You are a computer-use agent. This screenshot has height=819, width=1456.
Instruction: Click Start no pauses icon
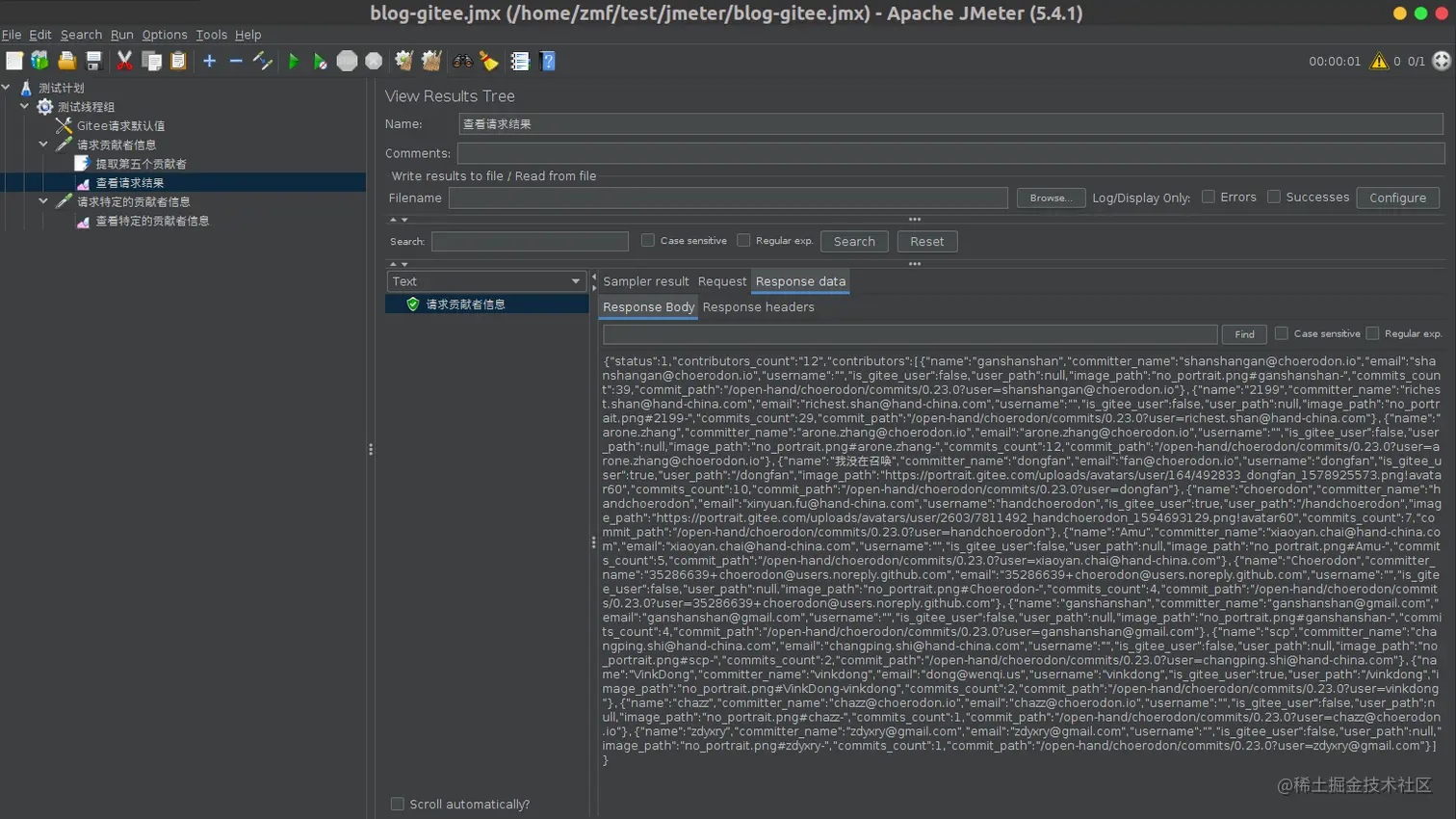pyautogui.click(x=320, y=61)
